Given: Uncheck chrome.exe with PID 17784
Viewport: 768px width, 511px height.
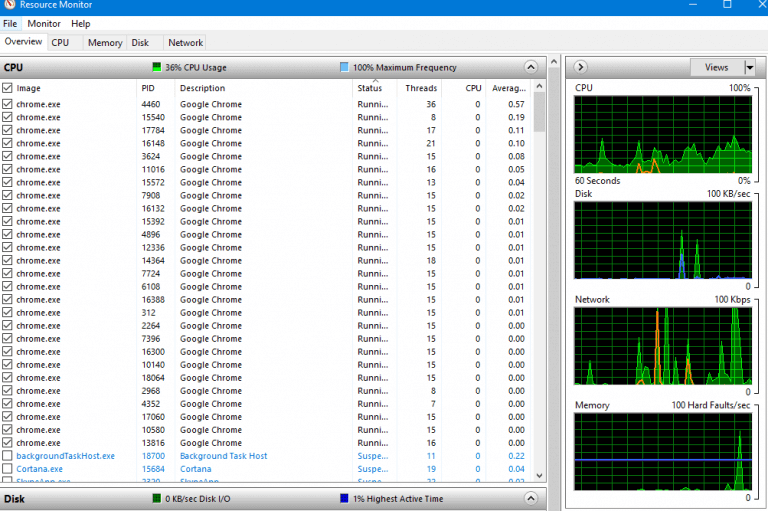Looking at the screenshot, I should tap(7, 130).
